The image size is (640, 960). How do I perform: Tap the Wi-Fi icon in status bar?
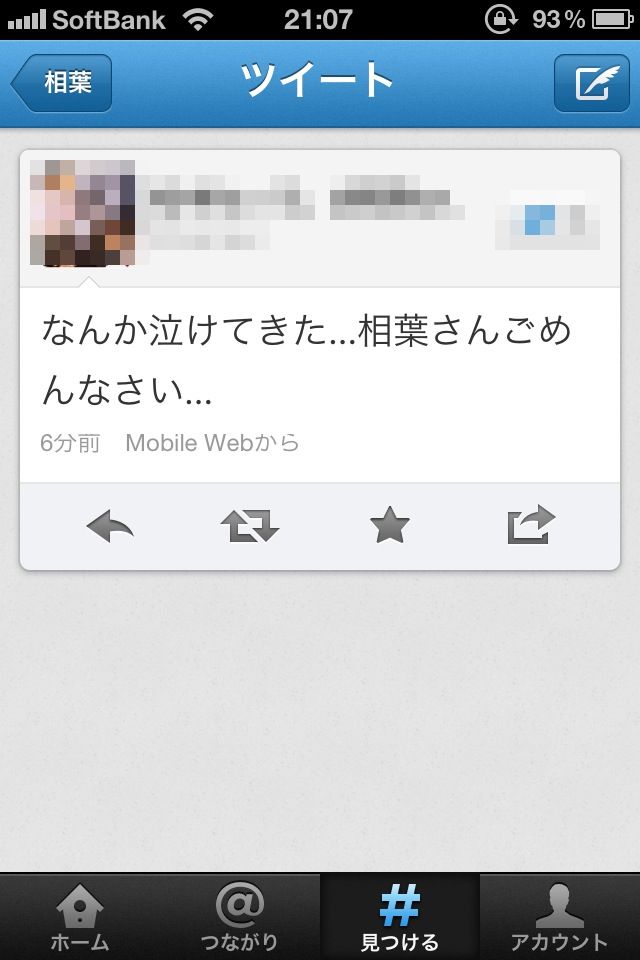[198, 20]
